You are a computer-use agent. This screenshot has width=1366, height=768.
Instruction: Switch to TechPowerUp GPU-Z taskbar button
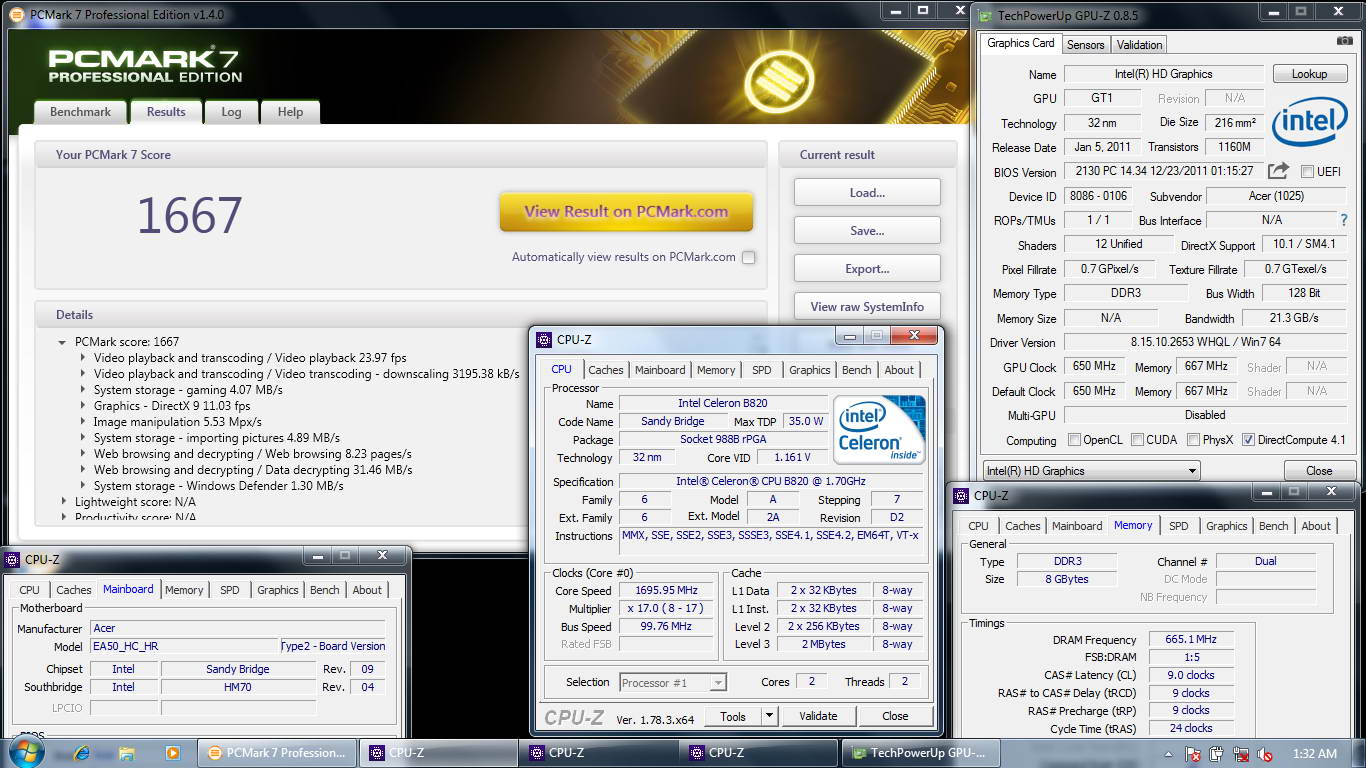920,753
